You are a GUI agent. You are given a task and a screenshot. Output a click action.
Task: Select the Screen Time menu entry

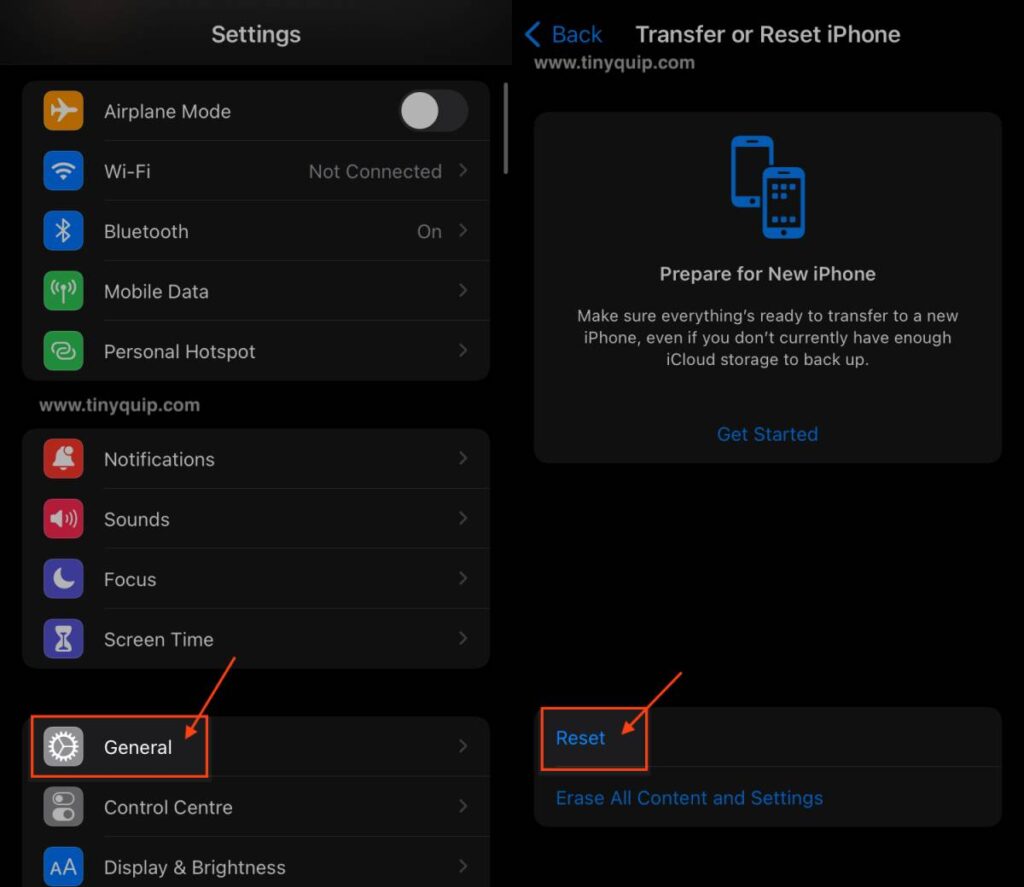pyautogui.click(x=158, y=639)
